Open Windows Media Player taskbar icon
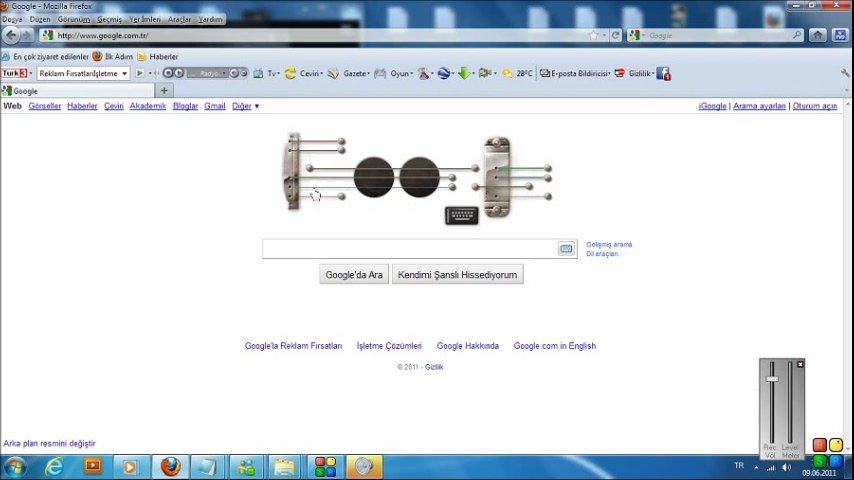The height and width of the screenshot is (480, 854). [x=130, y=467]
